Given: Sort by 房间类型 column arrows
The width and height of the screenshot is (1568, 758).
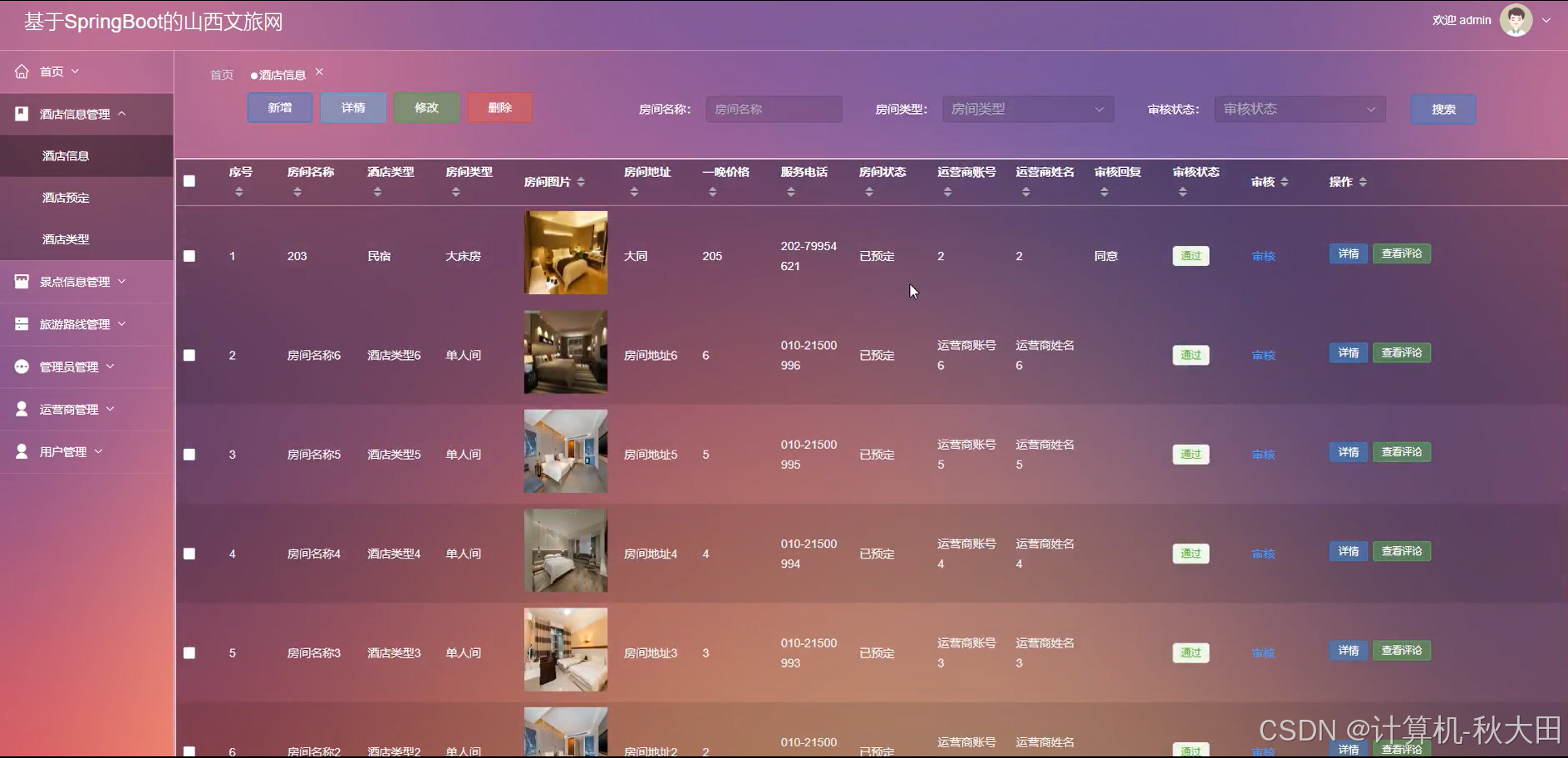Looking at the screenshot, I should coord(455,192).
